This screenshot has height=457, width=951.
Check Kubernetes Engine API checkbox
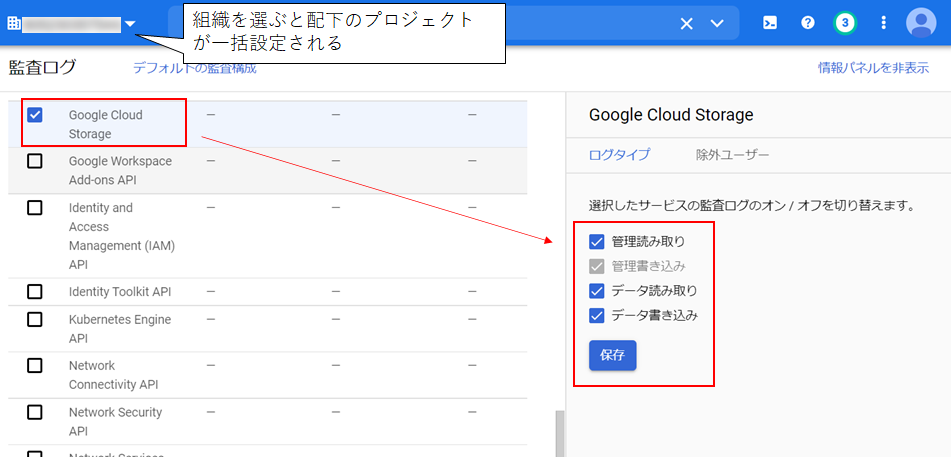click(x=35, y=319)
